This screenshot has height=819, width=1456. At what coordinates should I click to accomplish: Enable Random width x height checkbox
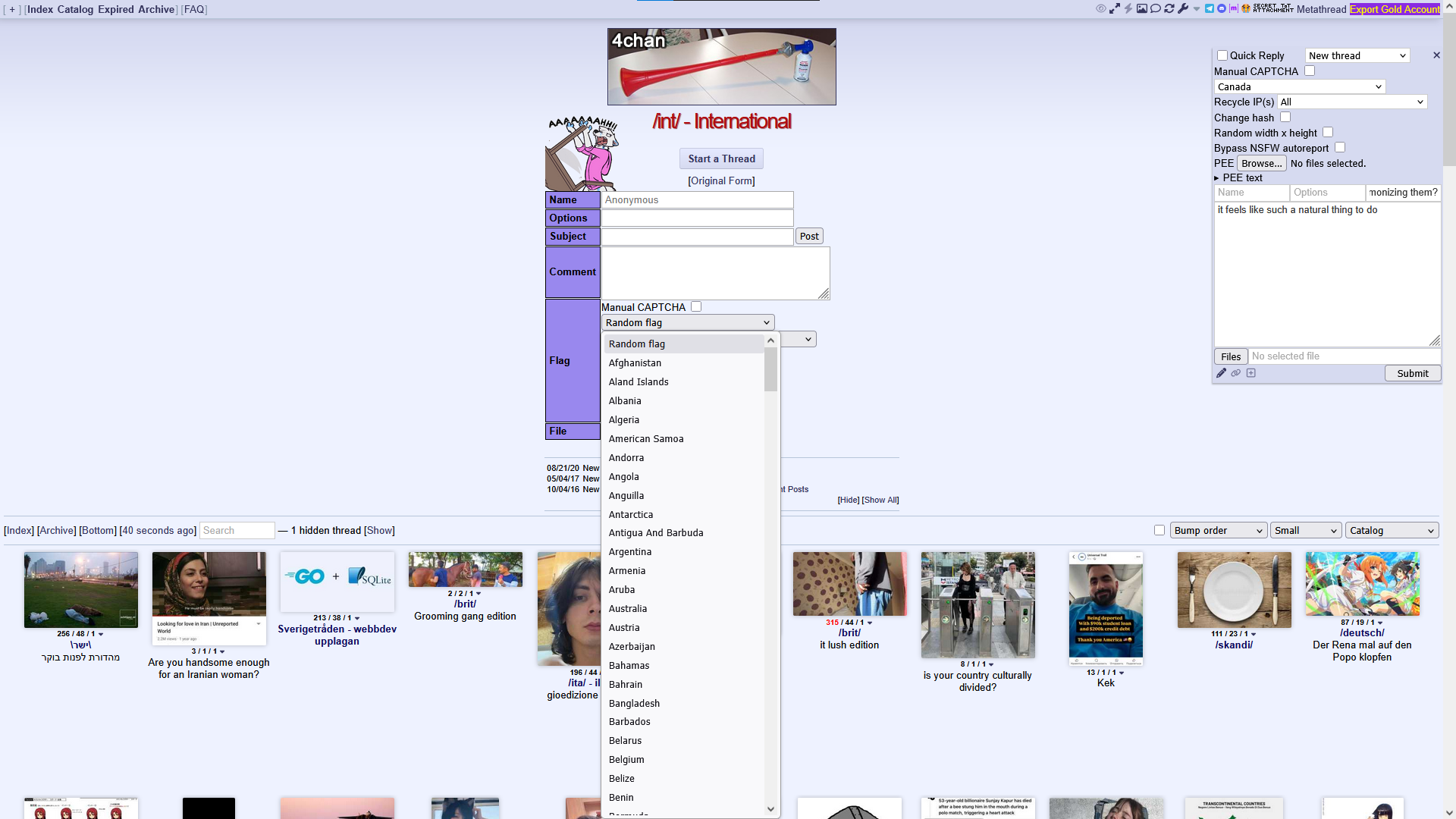pyautogui.click(x=1328, y=132)
